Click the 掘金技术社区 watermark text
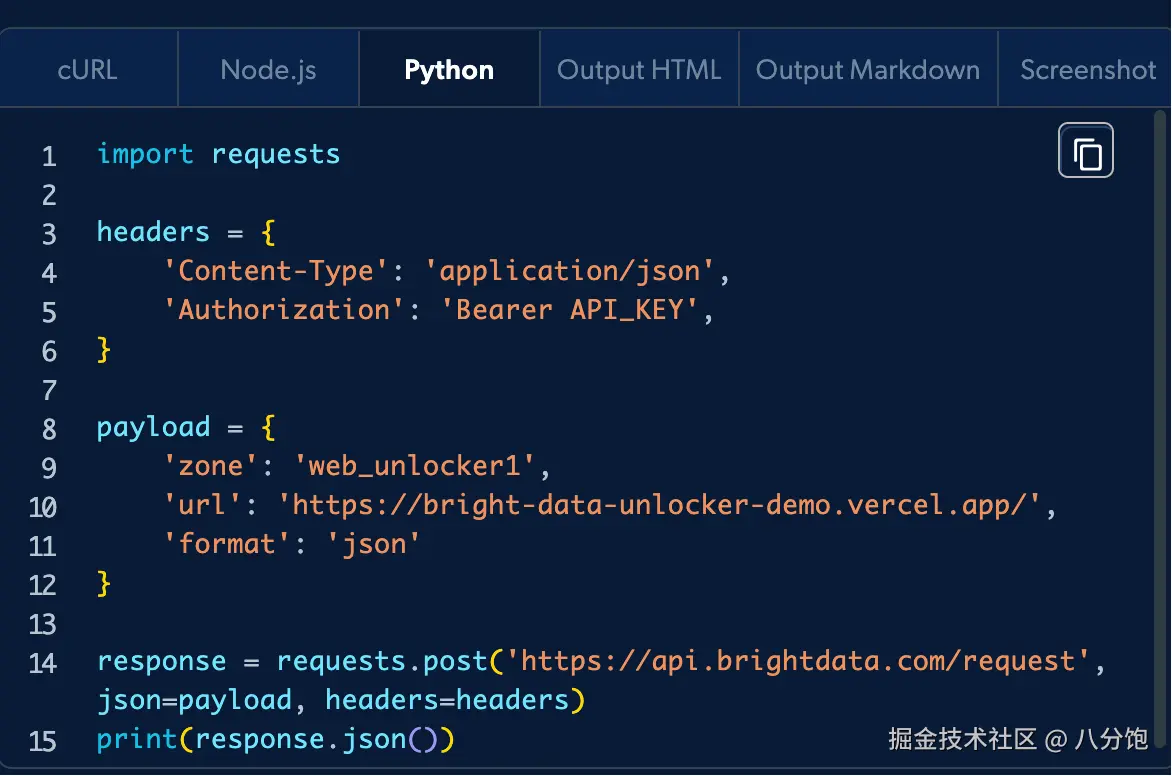This screenshot has height=776, width=1172. pos(962,740)
